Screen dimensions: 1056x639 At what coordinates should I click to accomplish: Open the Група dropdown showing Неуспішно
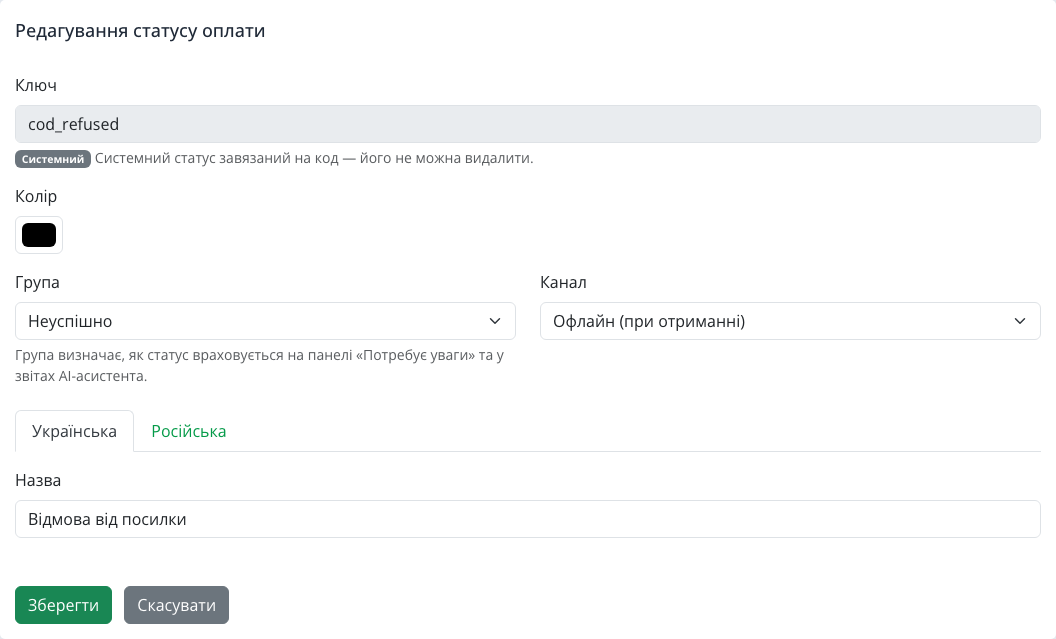pos(265,321)
